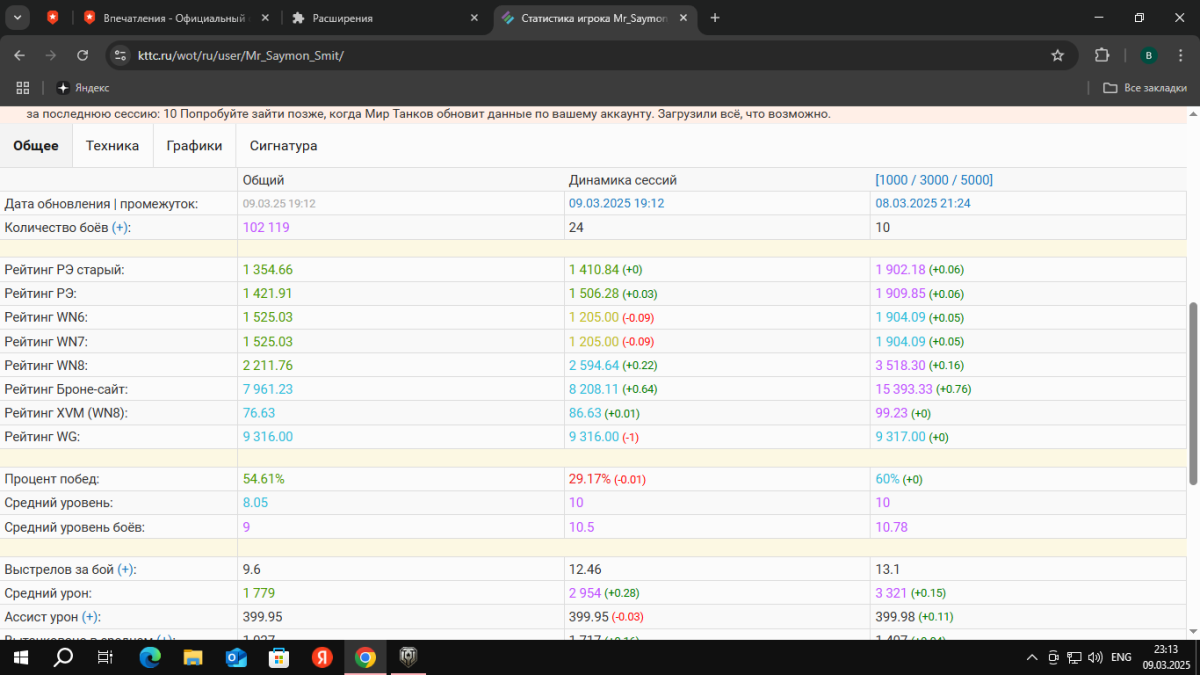
Task: Click the site information icon in address bar
Action: [x=120, y=55]
